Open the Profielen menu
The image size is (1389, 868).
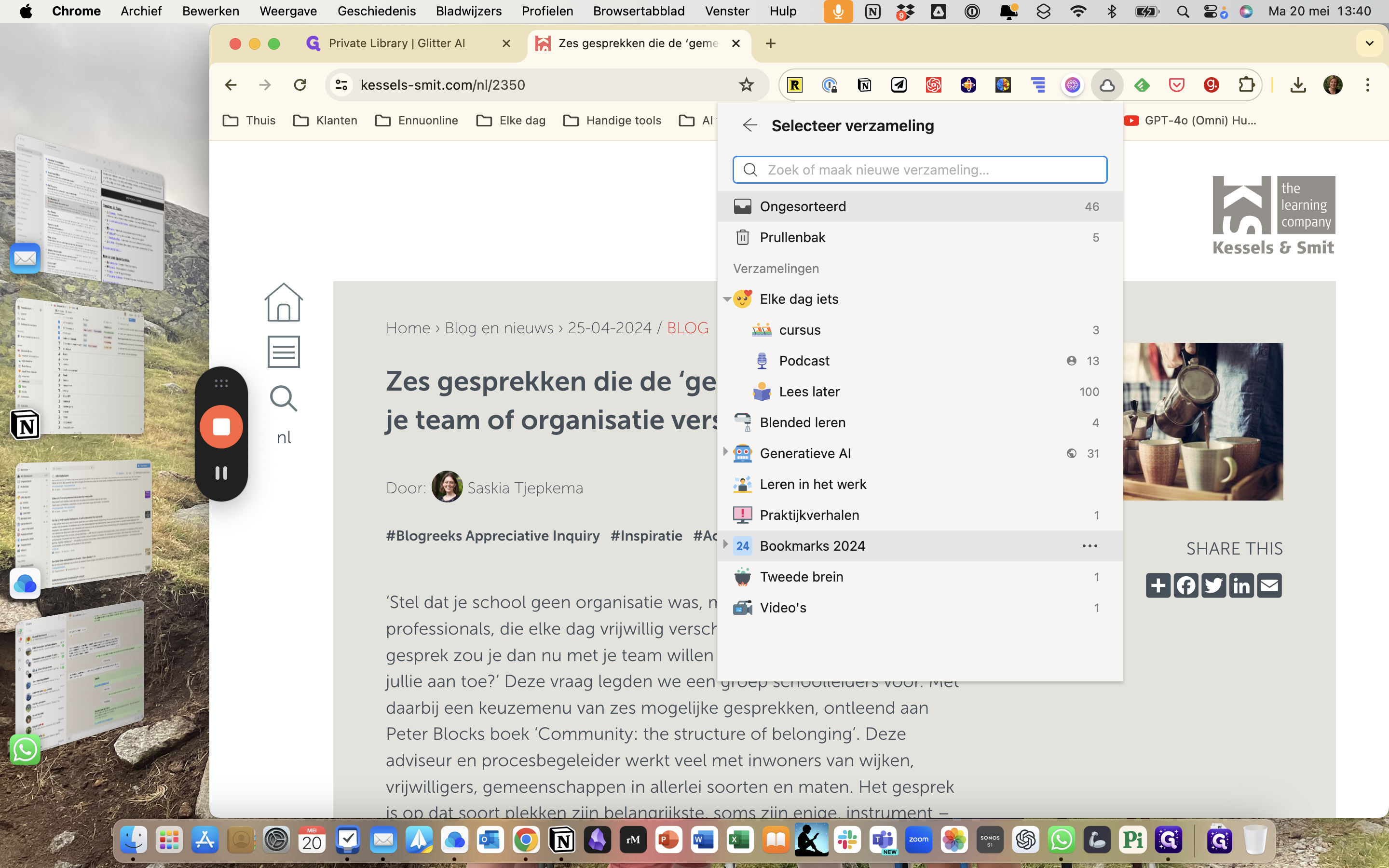pos(547,12)
